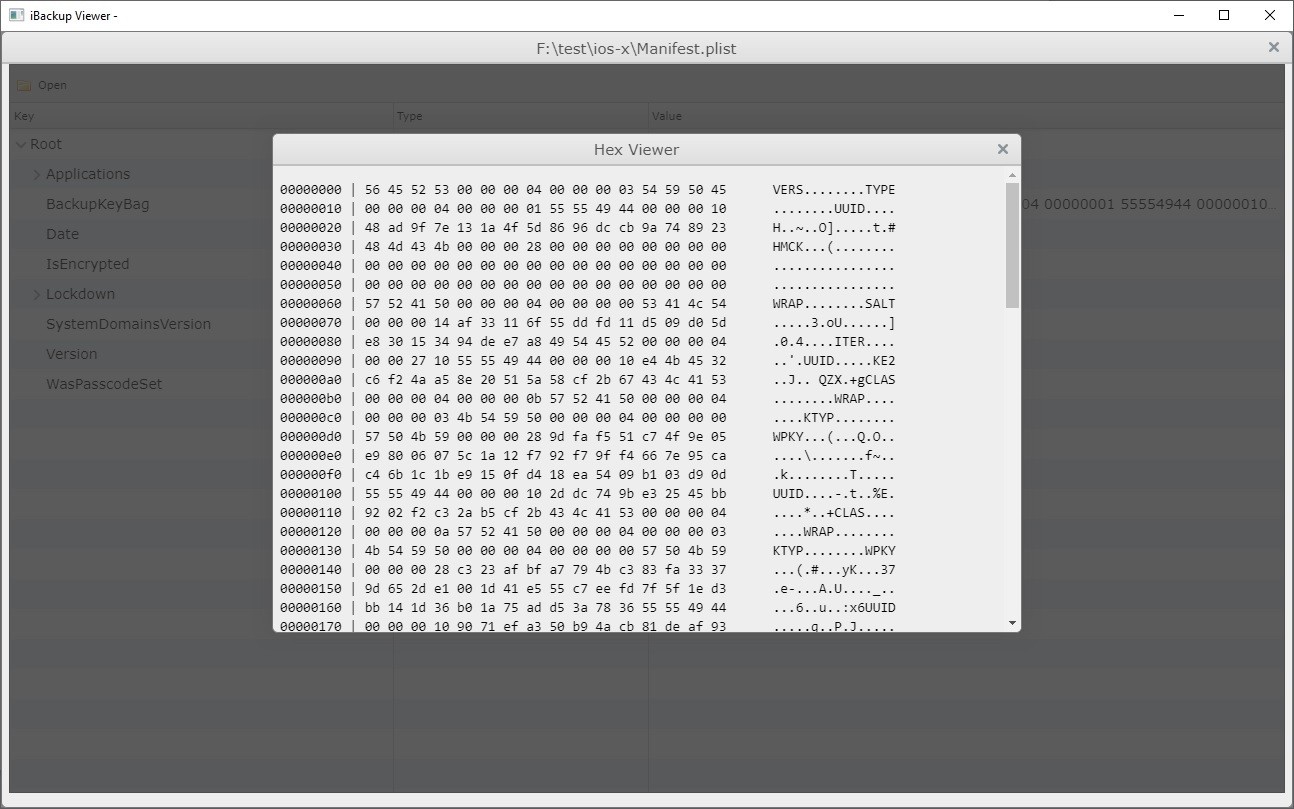Click the Value column header
This screenshot has height=809, width=1294.
click(x=666, y=116)
